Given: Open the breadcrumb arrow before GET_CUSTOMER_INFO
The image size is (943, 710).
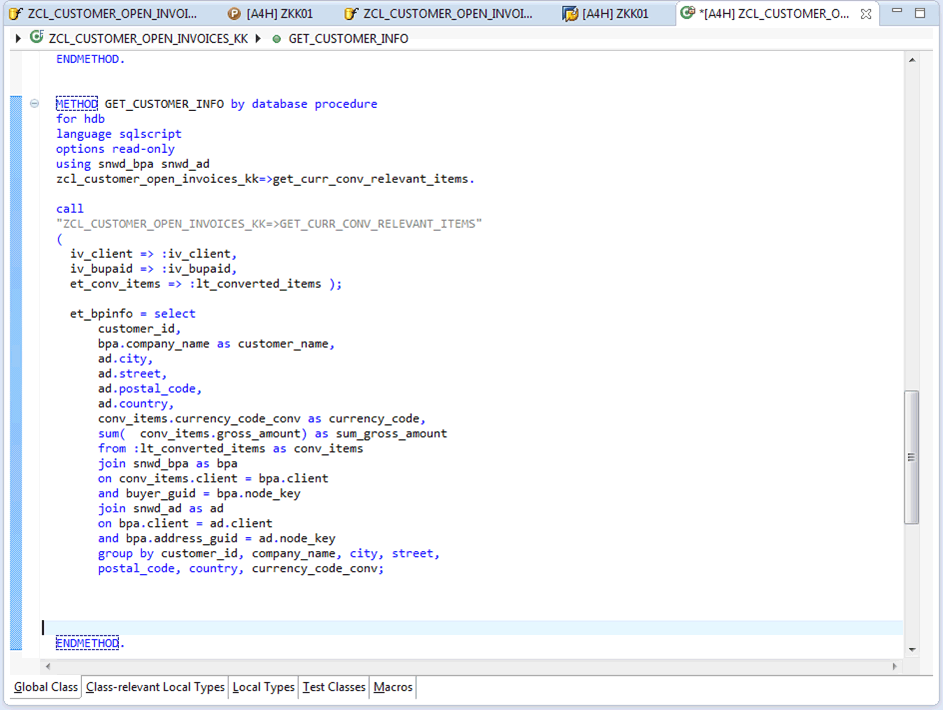Looking at the screenshot, I should tap(258, 38).
